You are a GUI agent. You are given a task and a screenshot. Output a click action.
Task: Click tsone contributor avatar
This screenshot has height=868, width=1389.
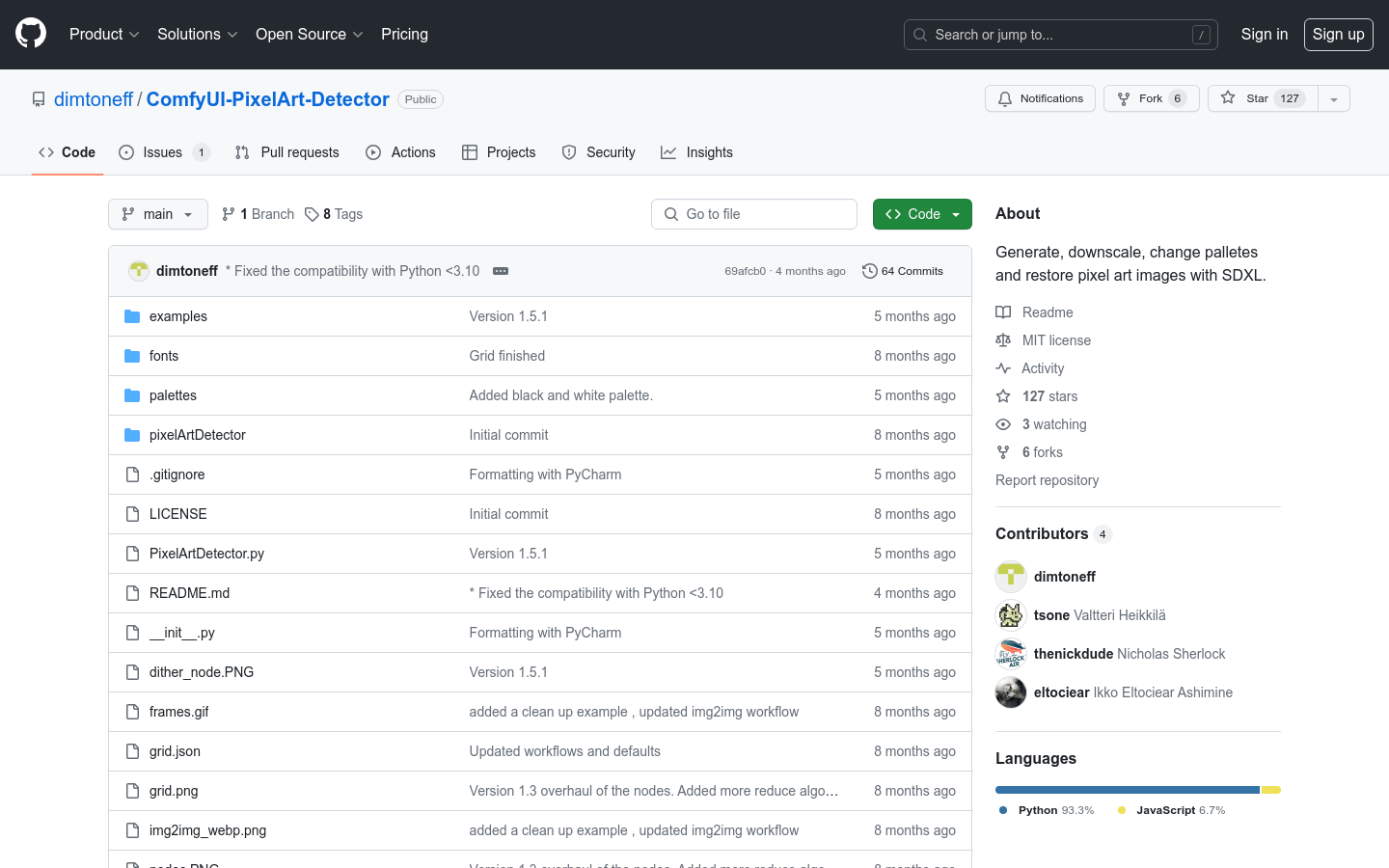pos(1011,615)
